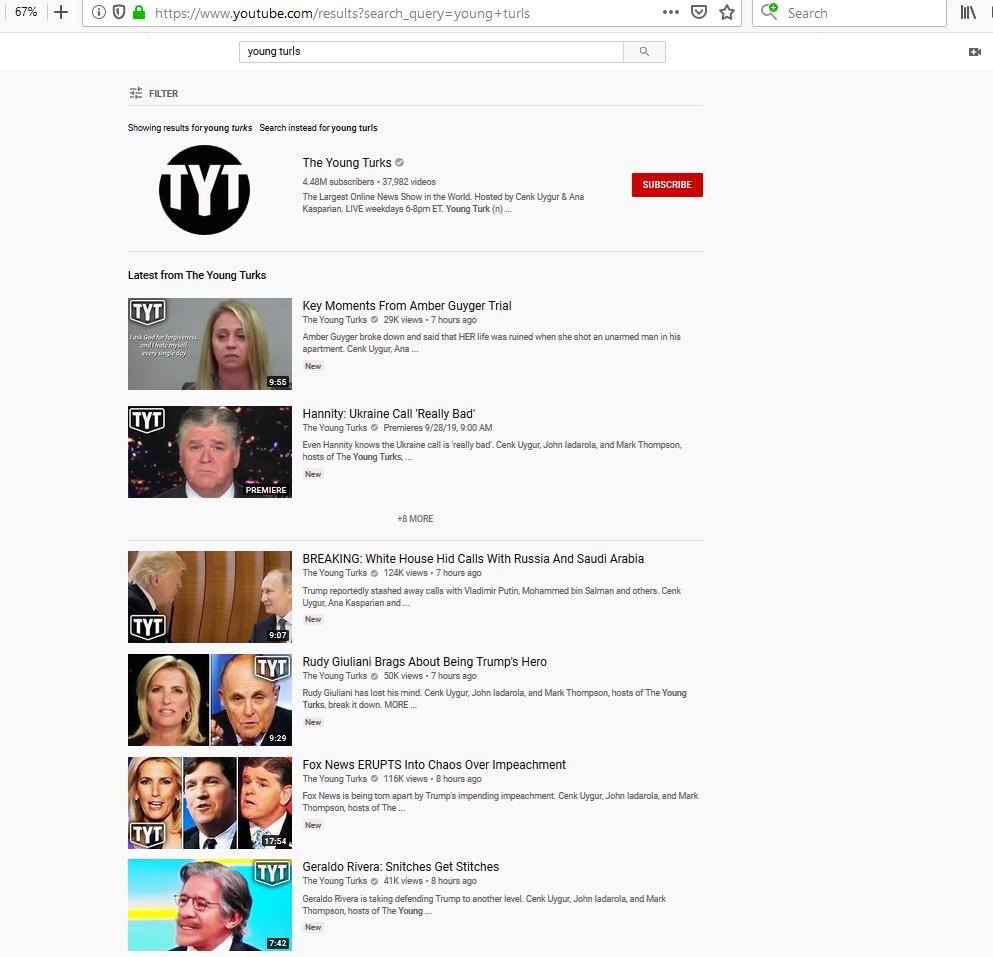Image resolution: width=993 pixels, height=957 pixels.
Task: Click the YouTube search box containing young turls
Action: coord(431,52)
